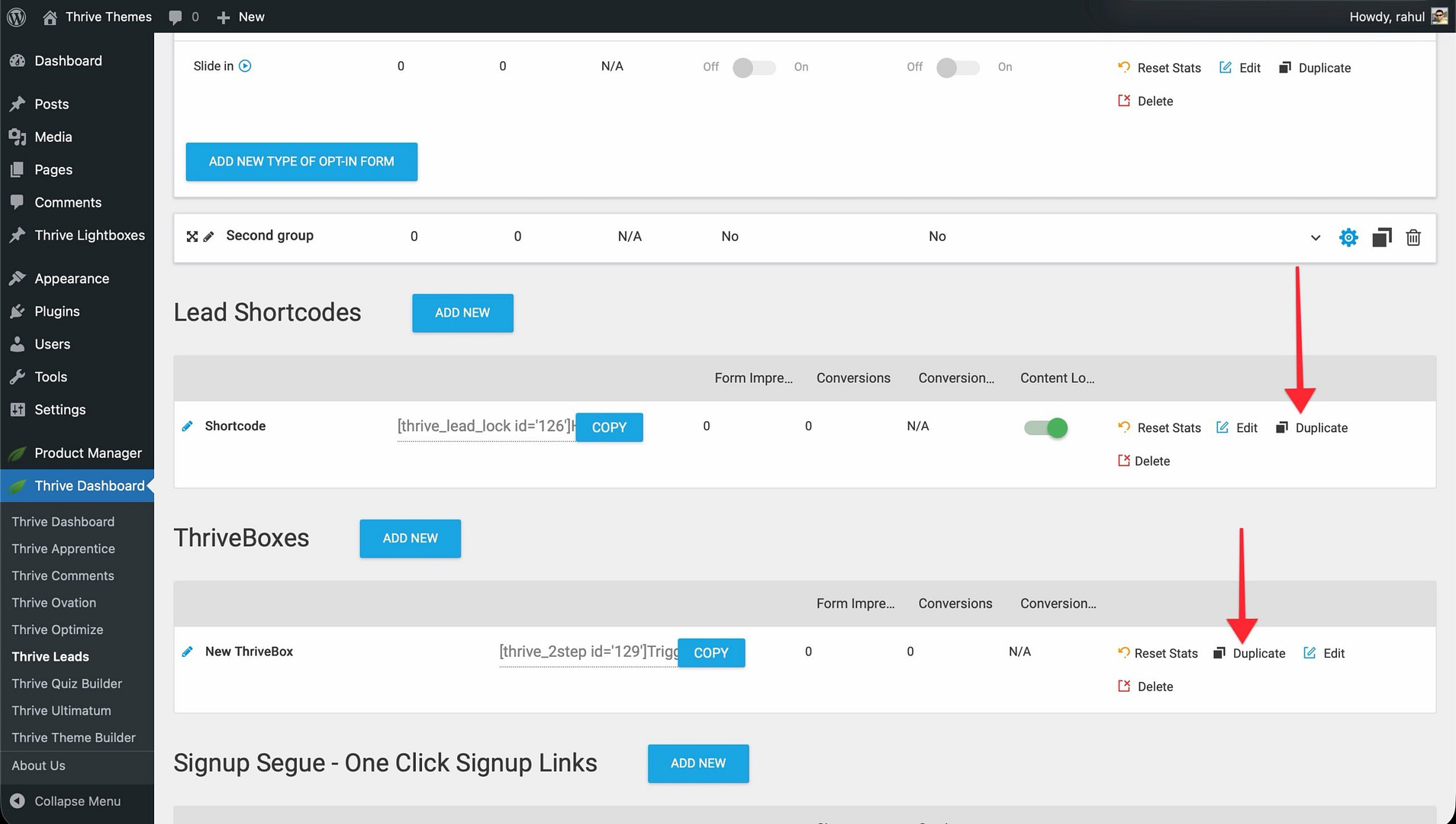Image resolution: width=1456 pixels, height=824 pixels.
Task: Open the comments bubble in admin bar
Action: (183, 17)
